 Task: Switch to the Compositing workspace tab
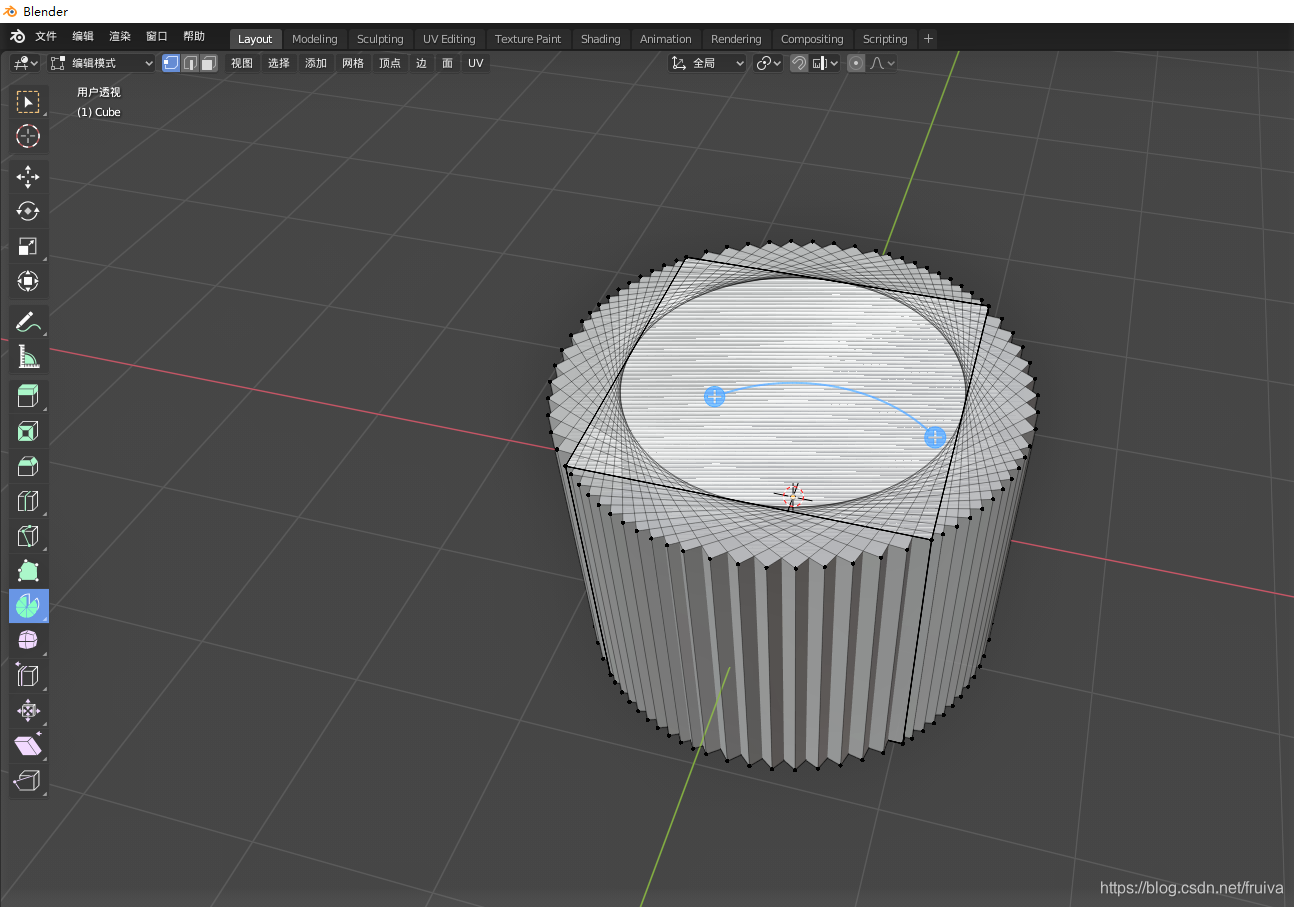pyautogui.click(x=812, y=39)
